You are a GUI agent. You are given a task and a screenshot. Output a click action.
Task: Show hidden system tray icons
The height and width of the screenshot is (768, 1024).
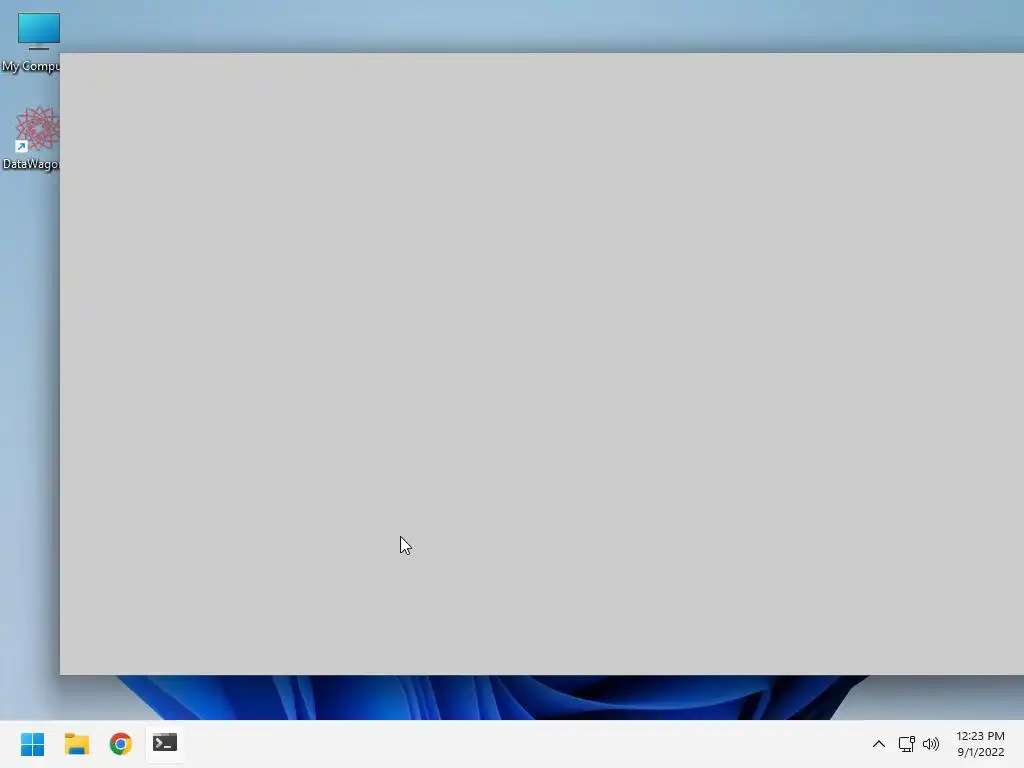point(879,744)
